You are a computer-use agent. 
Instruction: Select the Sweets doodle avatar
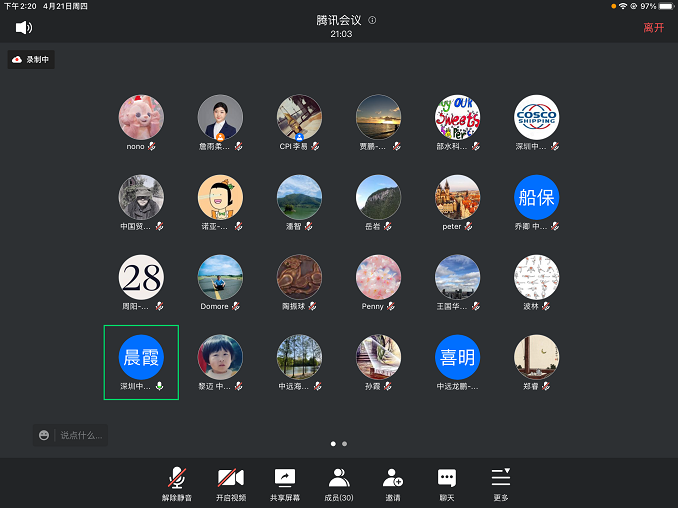point(457,117)
